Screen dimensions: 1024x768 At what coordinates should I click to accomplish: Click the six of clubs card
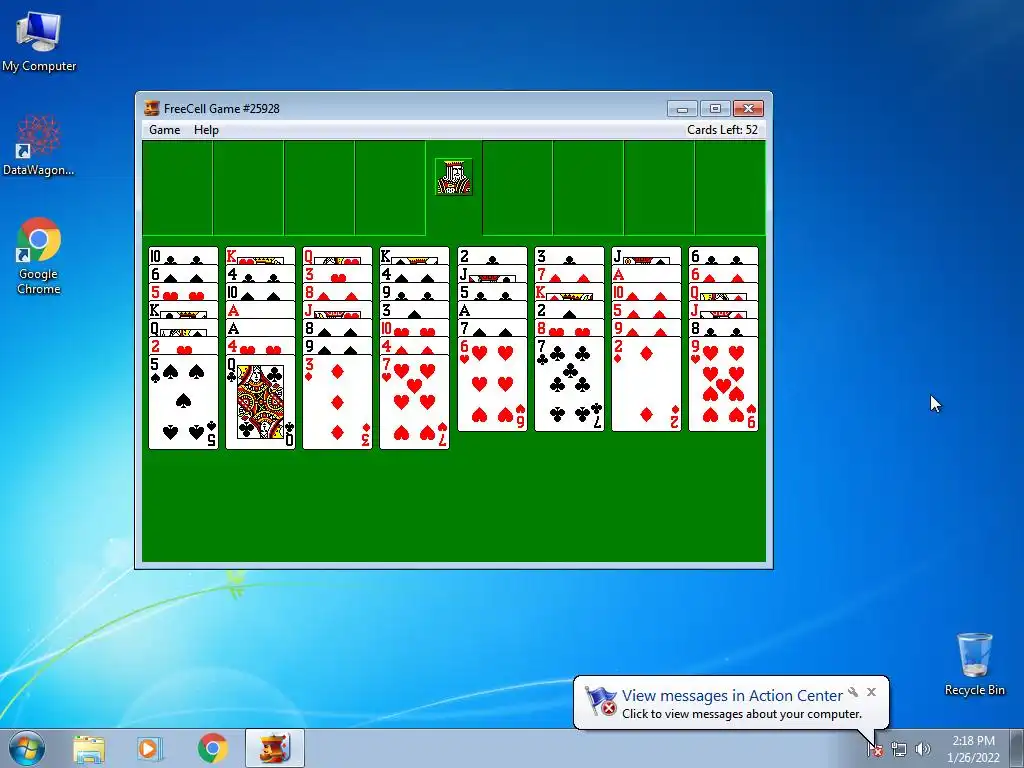tap(723, 255)
